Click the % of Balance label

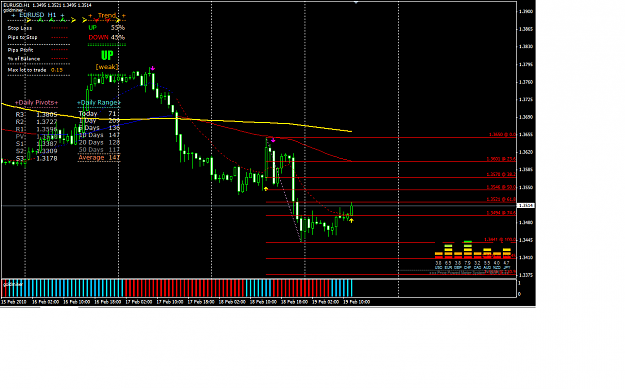pyautogui.click(x=24, y=59)
